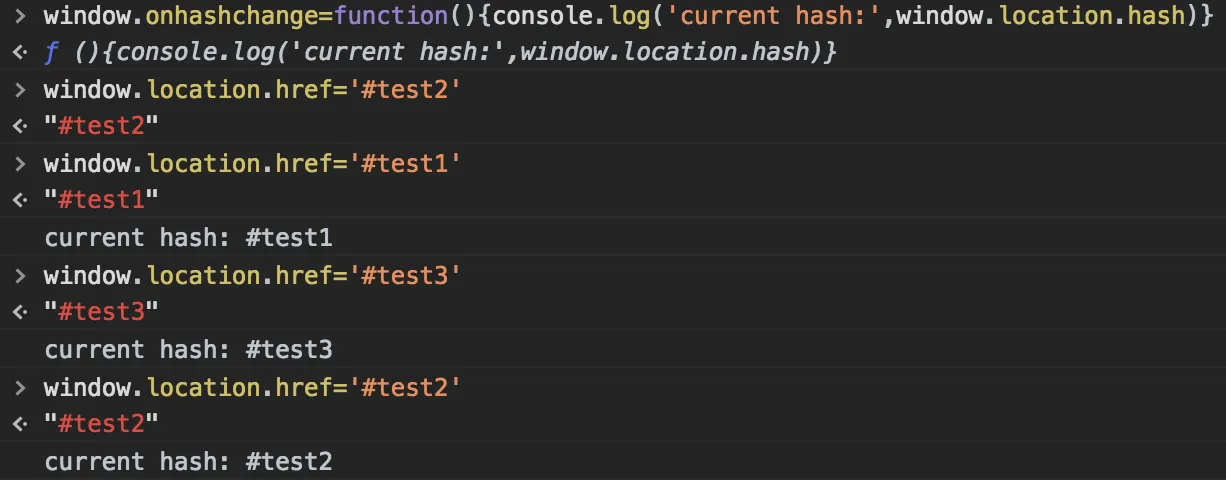
Task: Click the window.location.href='#test1' command text
Action: 252,163
